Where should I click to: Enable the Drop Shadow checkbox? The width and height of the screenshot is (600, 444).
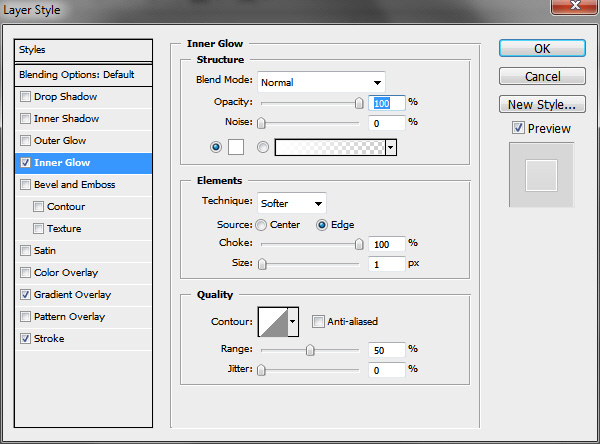[25, 96]
